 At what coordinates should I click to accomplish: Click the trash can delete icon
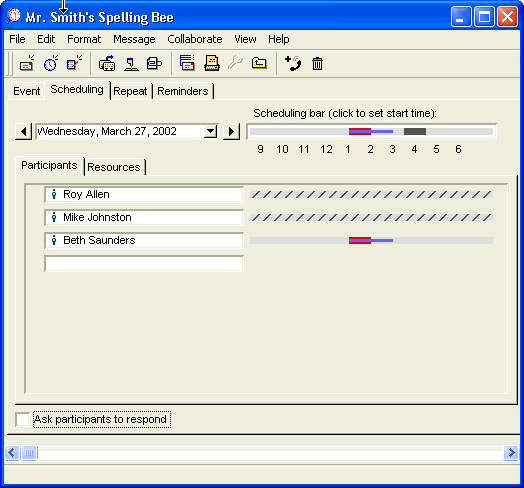[317, 64]
